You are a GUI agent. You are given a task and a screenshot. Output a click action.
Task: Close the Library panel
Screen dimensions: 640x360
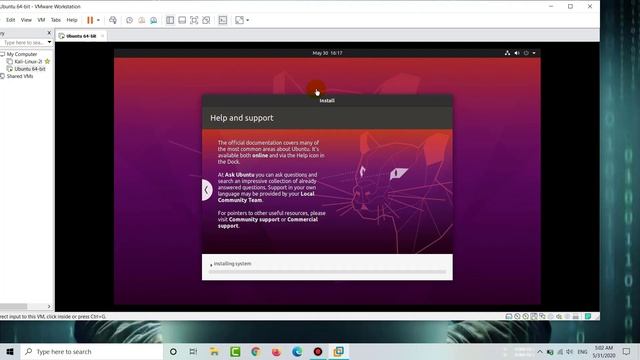[x=49, y=33]
